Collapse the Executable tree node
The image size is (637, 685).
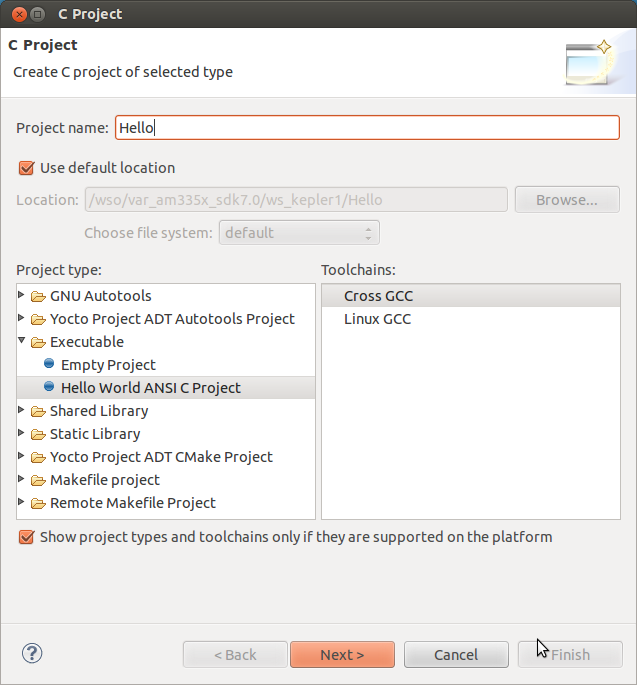click(x=23, y=342)
